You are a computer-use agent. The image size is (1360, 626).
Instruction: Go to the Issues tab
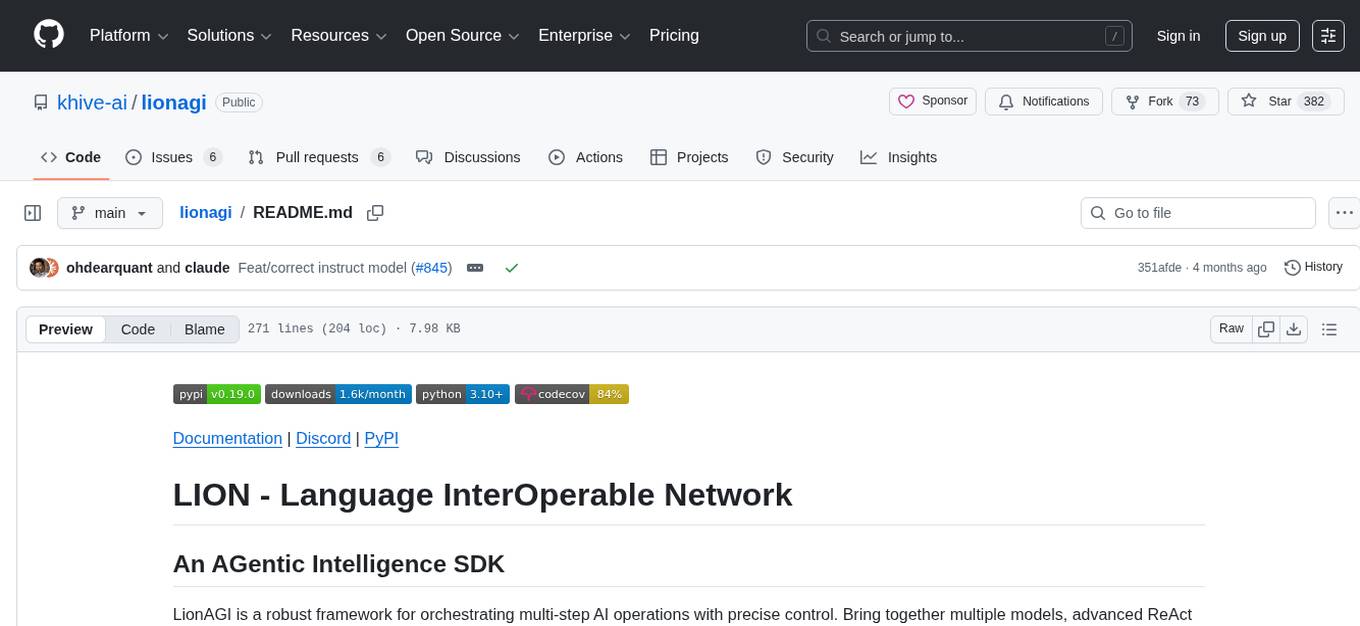[x=171, y=157]
